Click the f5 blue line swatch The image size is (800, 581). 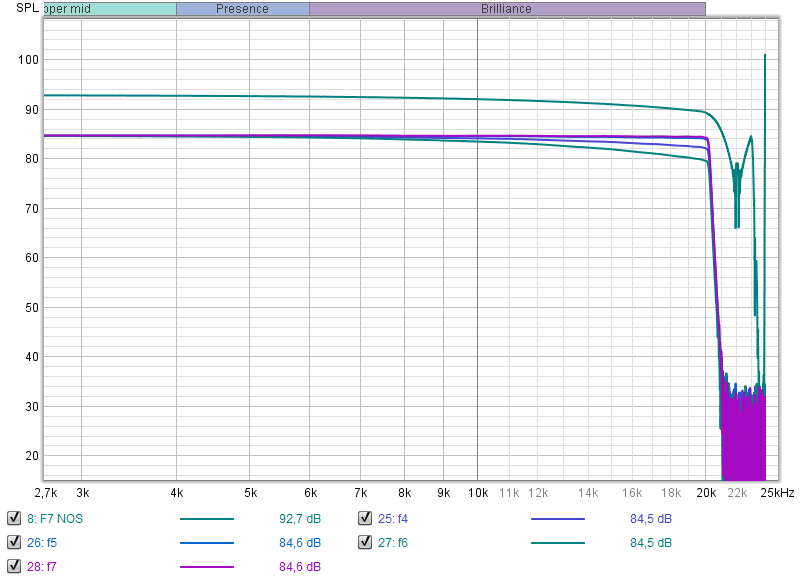207,543
